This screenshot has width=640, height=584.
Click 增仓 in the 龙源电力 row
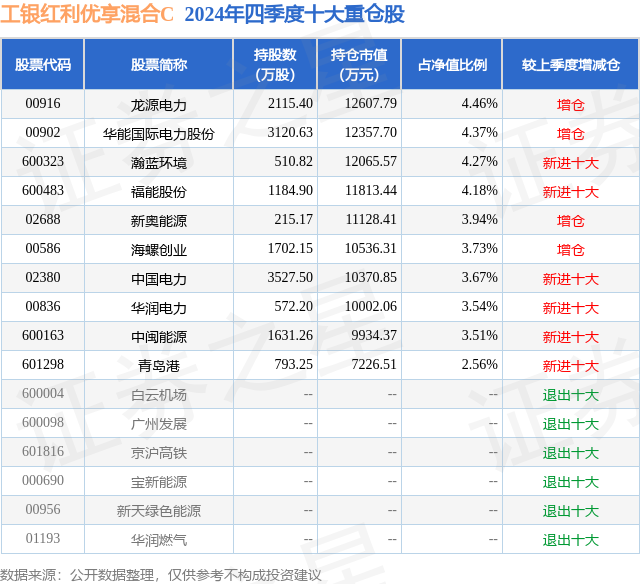pyautogui.click(x=571, y=105)
